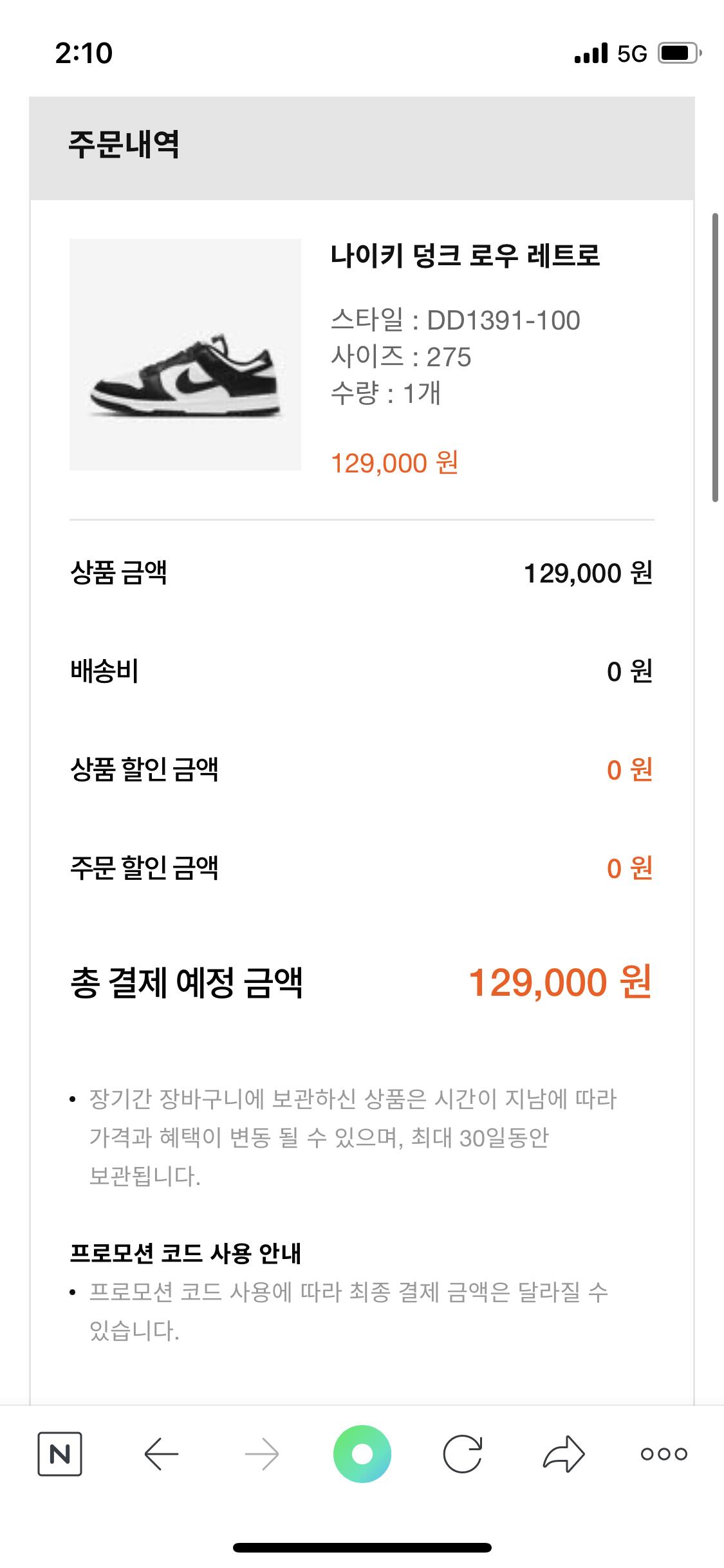Viewport: 724px width, 1568px height.
Task: Tap the share arrow icon
Action: 564,1453
